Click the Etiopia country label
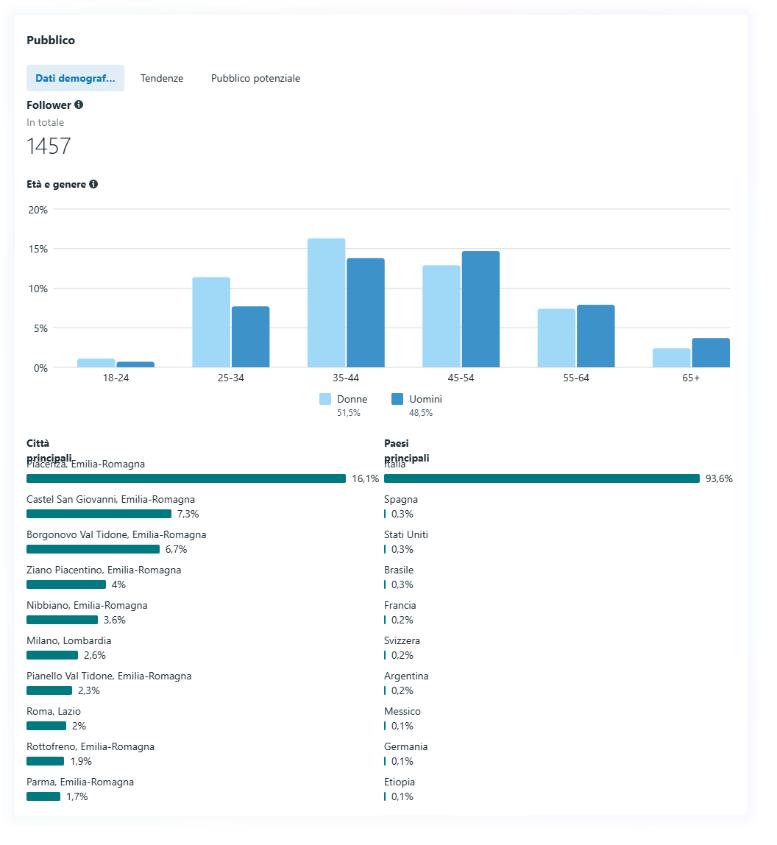777x845 pixels. pos(399,782)
